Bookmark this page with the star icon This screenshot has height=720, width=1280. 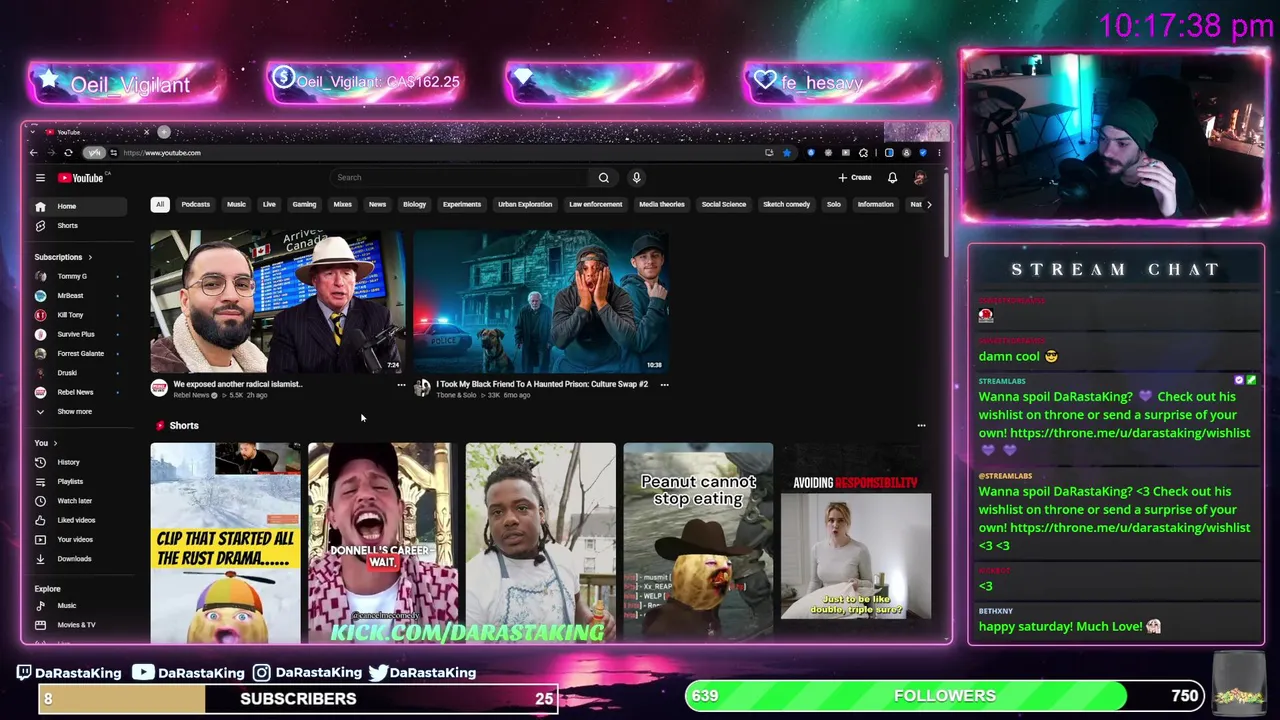click(x=787, y=153)
